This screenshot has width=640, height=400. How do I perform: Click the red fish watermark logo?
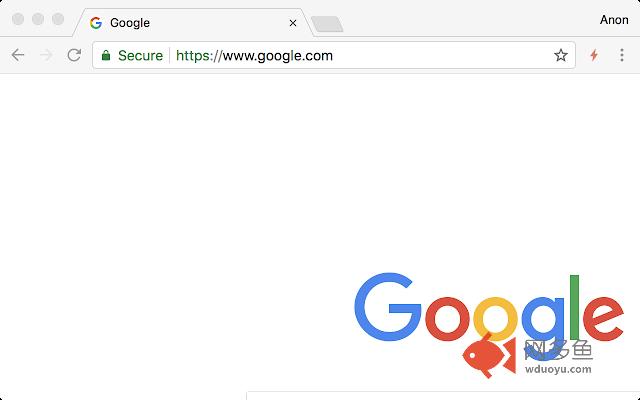coord(489,355)
